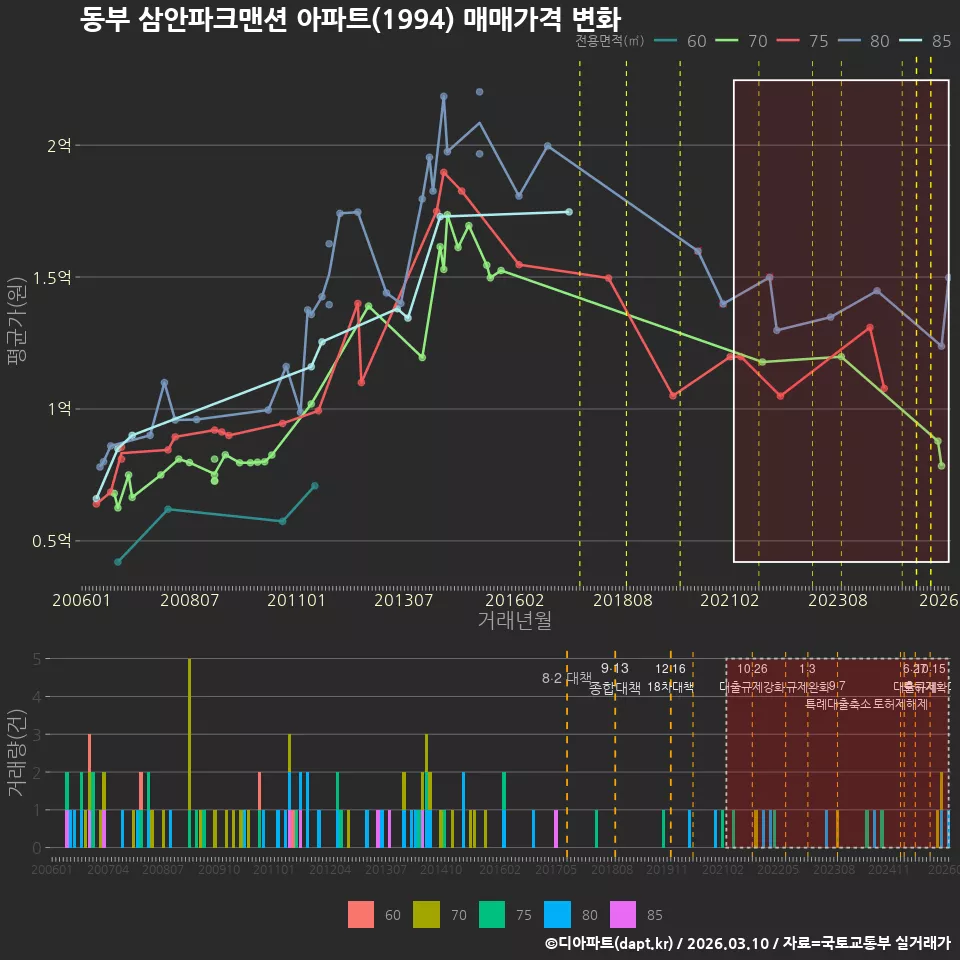The image size is (960, 960).
Task: Click the salmon 60 volume legend swatch
Action: point(361,915)
